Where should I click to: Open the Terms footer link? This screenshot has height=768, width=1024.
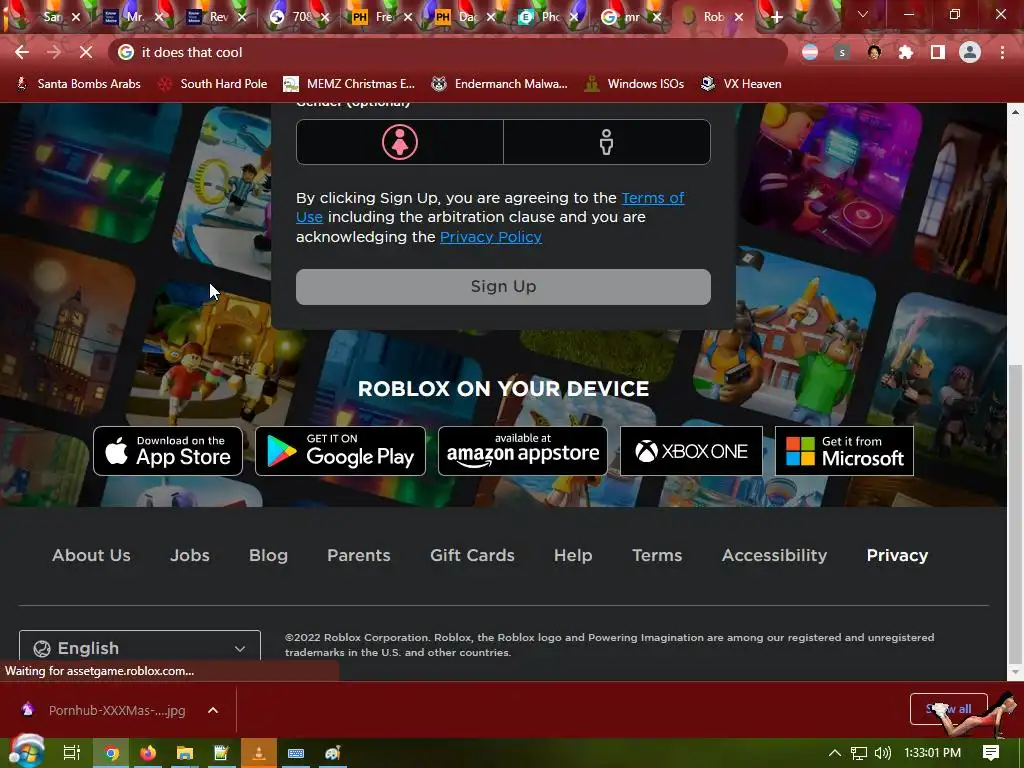657,555
